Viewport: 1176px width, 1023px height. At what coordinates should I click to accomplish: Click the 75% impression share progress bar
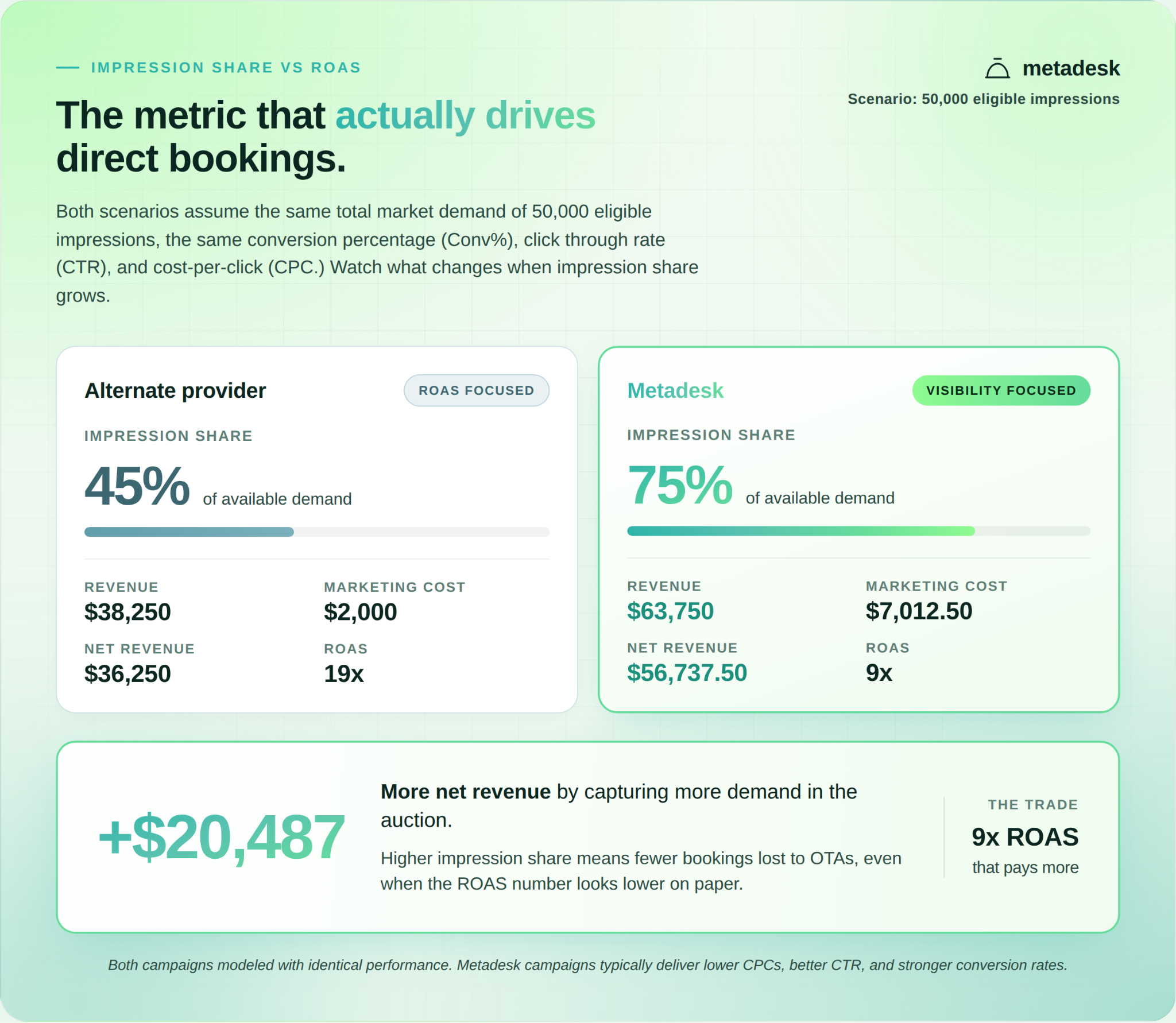click(x=858, y=531)
